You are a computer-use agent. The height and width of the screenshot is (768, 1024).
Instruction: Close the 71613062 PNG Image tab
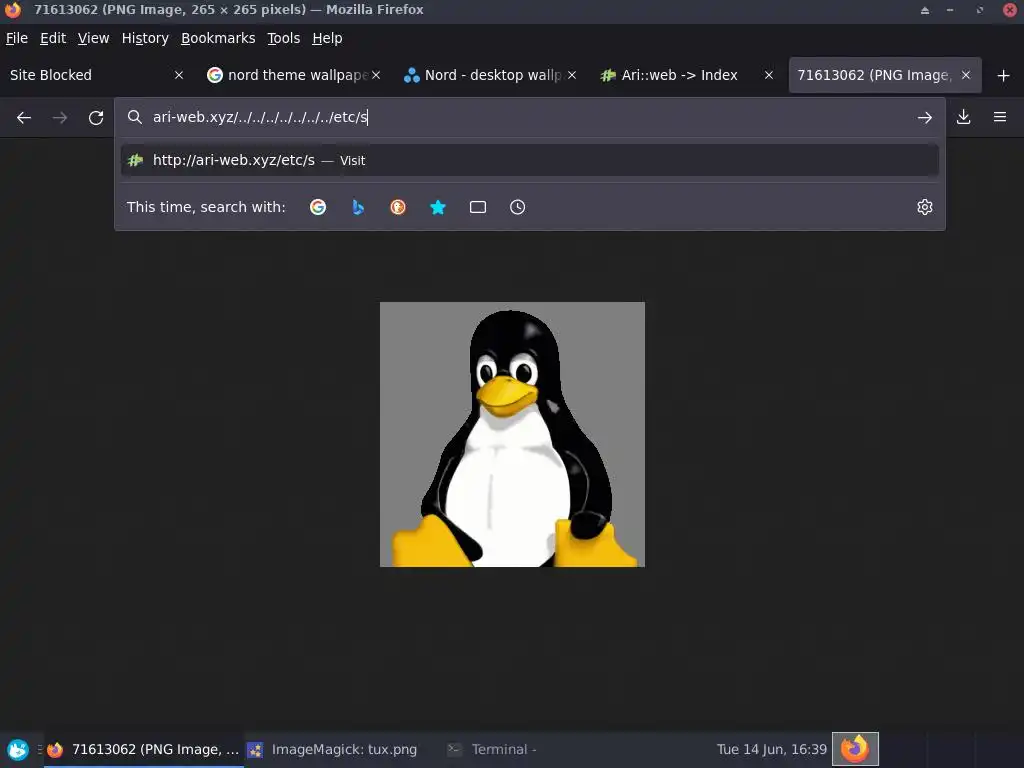(x=966, y=75)
